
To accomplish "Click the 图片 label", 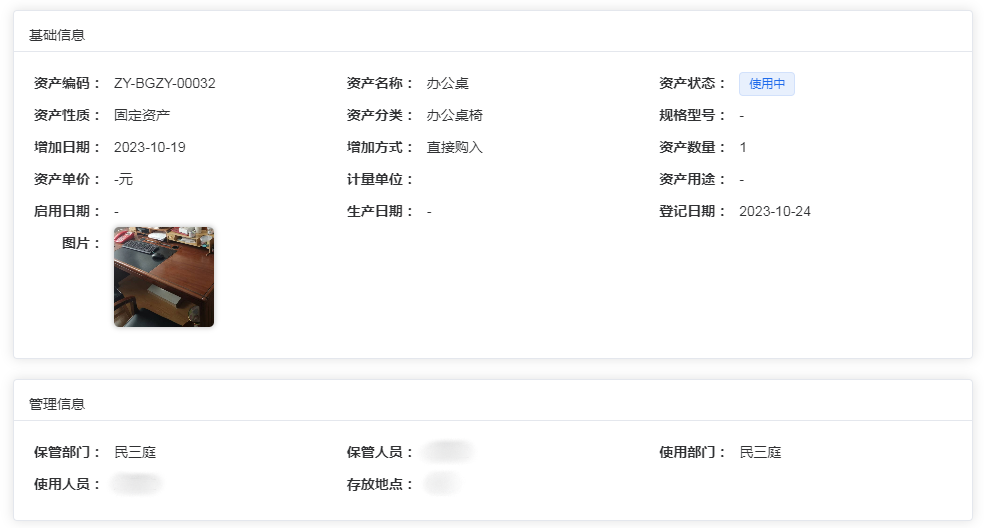I will [x=81, y=243].
